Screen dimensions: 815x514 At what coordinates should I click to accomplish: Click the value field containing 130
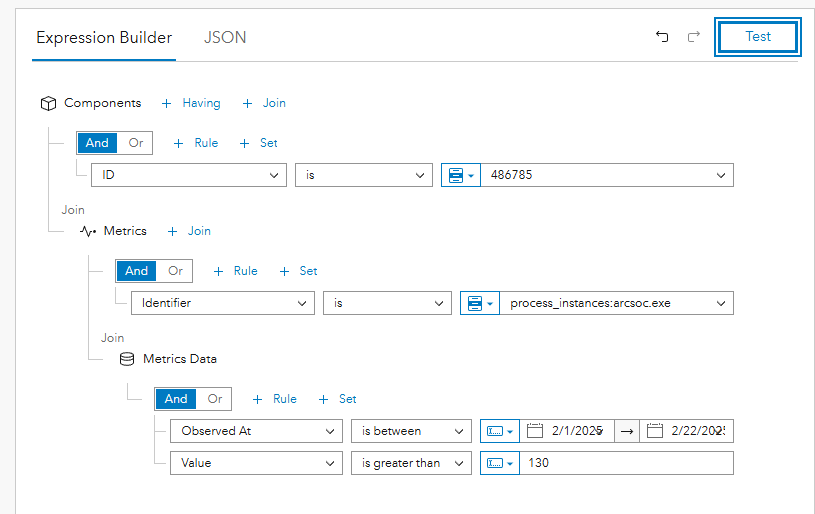626,463
